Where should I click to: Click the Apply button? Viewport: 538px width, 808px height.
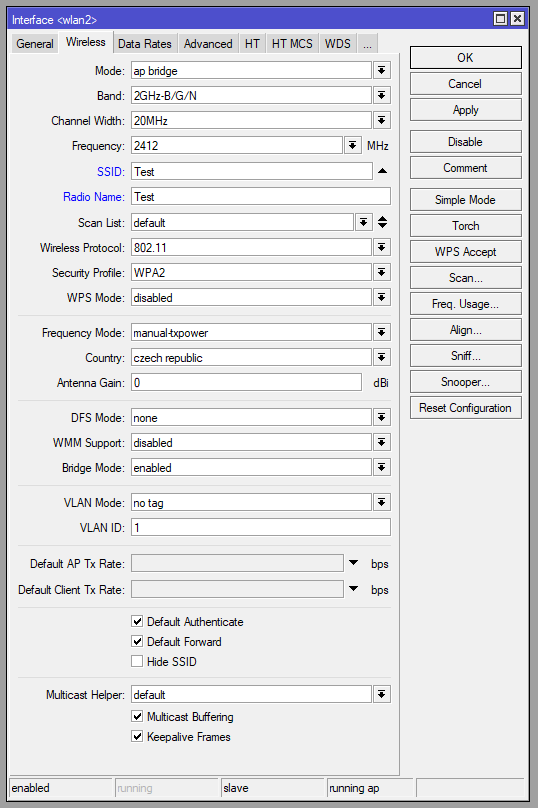(x=465, y=110)
